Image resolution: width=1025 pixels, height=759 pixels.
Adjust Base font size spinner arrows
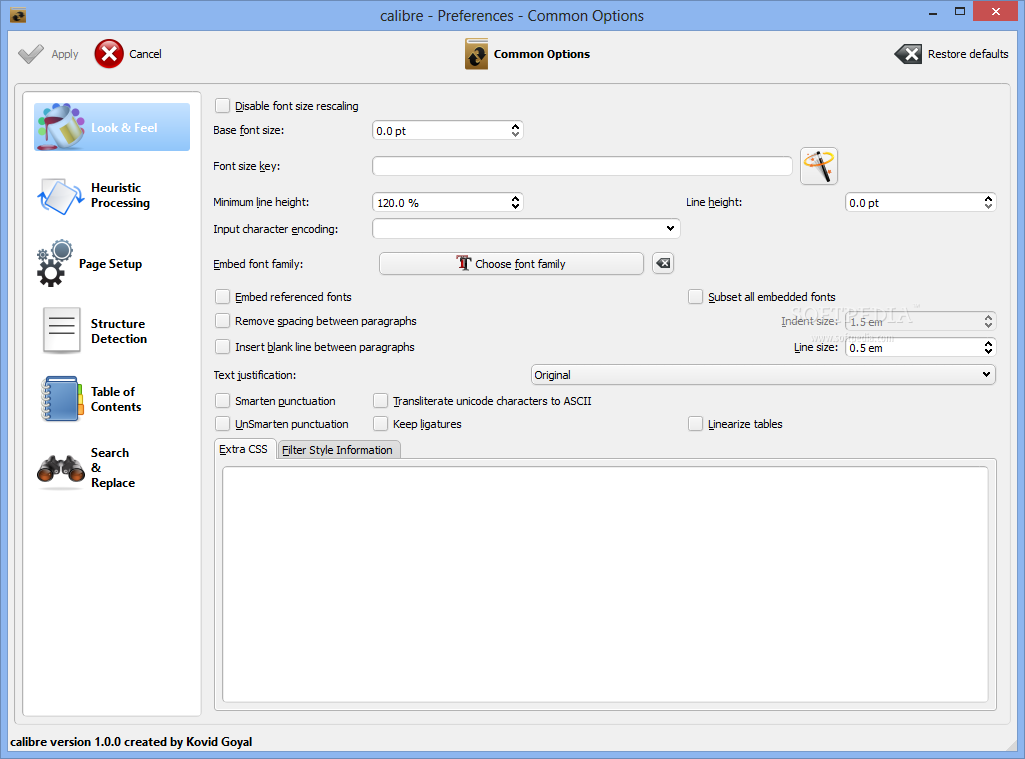pyautogui.click(x=515, y=130)
